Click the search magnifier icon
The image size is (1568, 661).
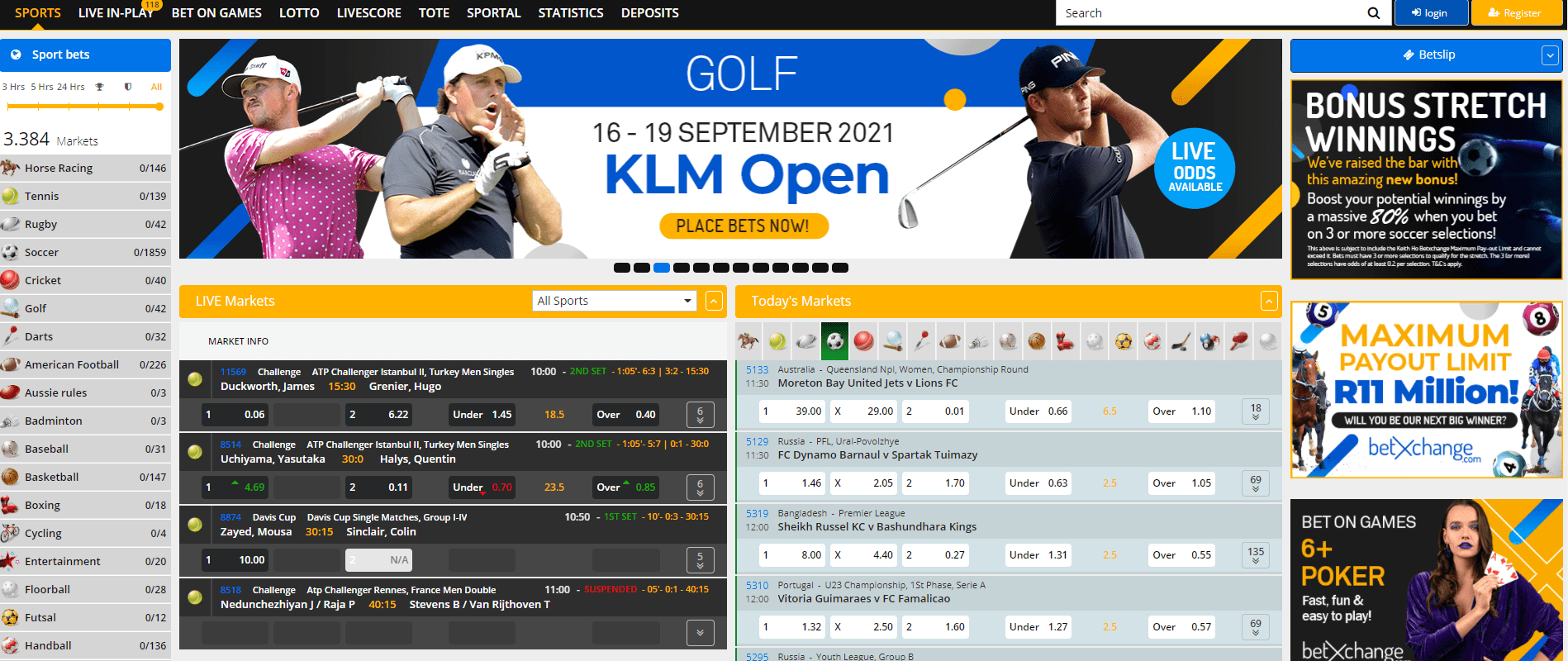click(1373, 13)
